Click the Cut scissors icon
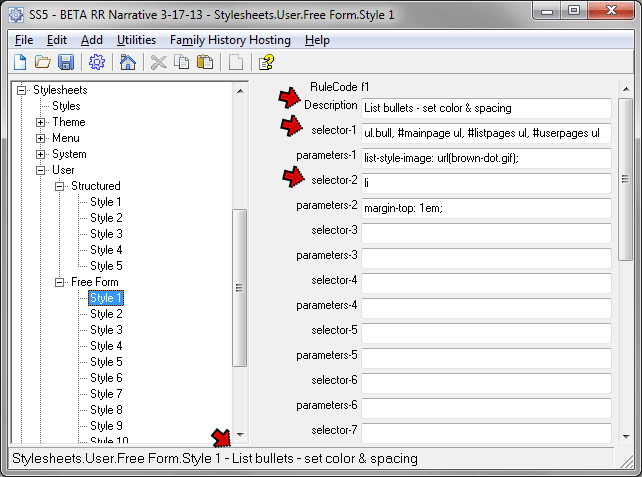Image resolution: width=642 pixels, height=477 pixels. pyautogui.click(x=158, y=63)
